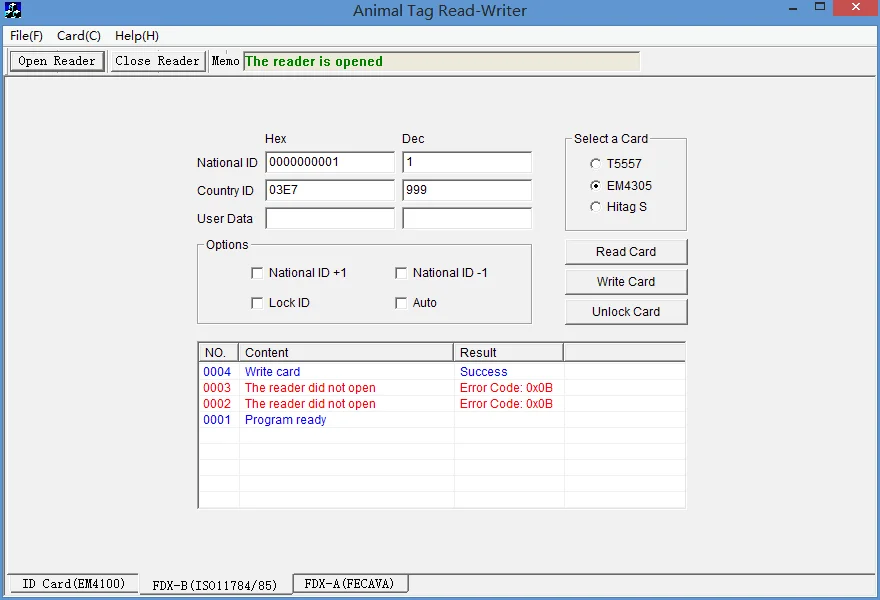Viewport: 880px width, 600px height.
Task: Enable the National ID +1 option
Action: coord(257,272)
